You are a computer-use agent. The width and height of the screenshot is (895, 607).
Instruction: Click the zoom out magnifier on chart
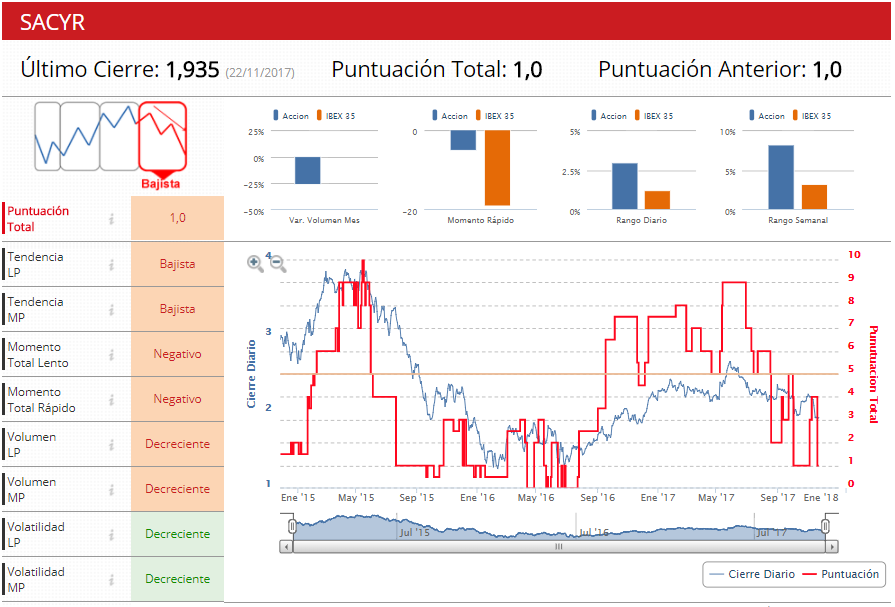pos(278,264)
